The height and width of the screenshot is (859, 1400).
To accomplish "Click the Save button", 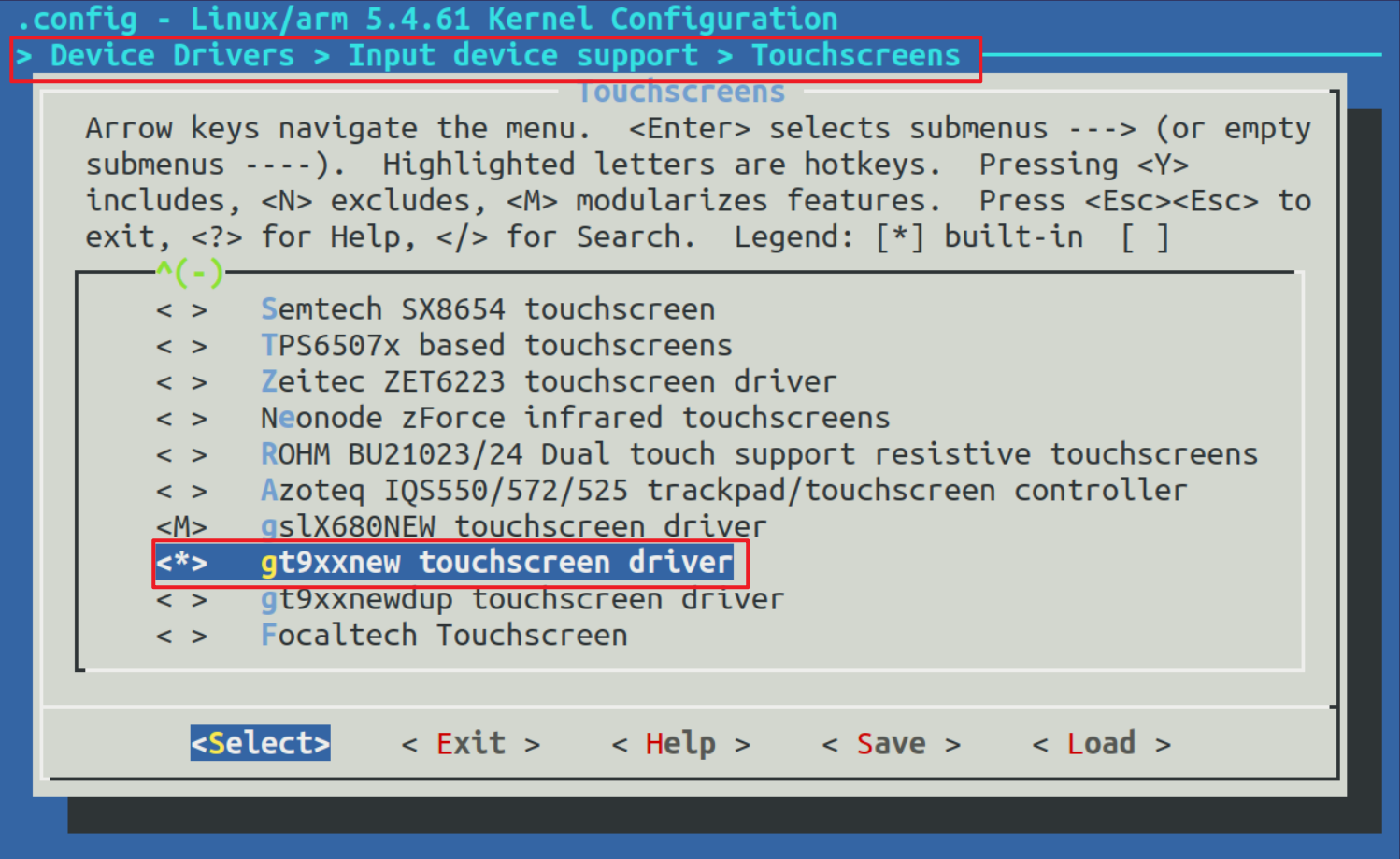I will (x=891, y=744).
